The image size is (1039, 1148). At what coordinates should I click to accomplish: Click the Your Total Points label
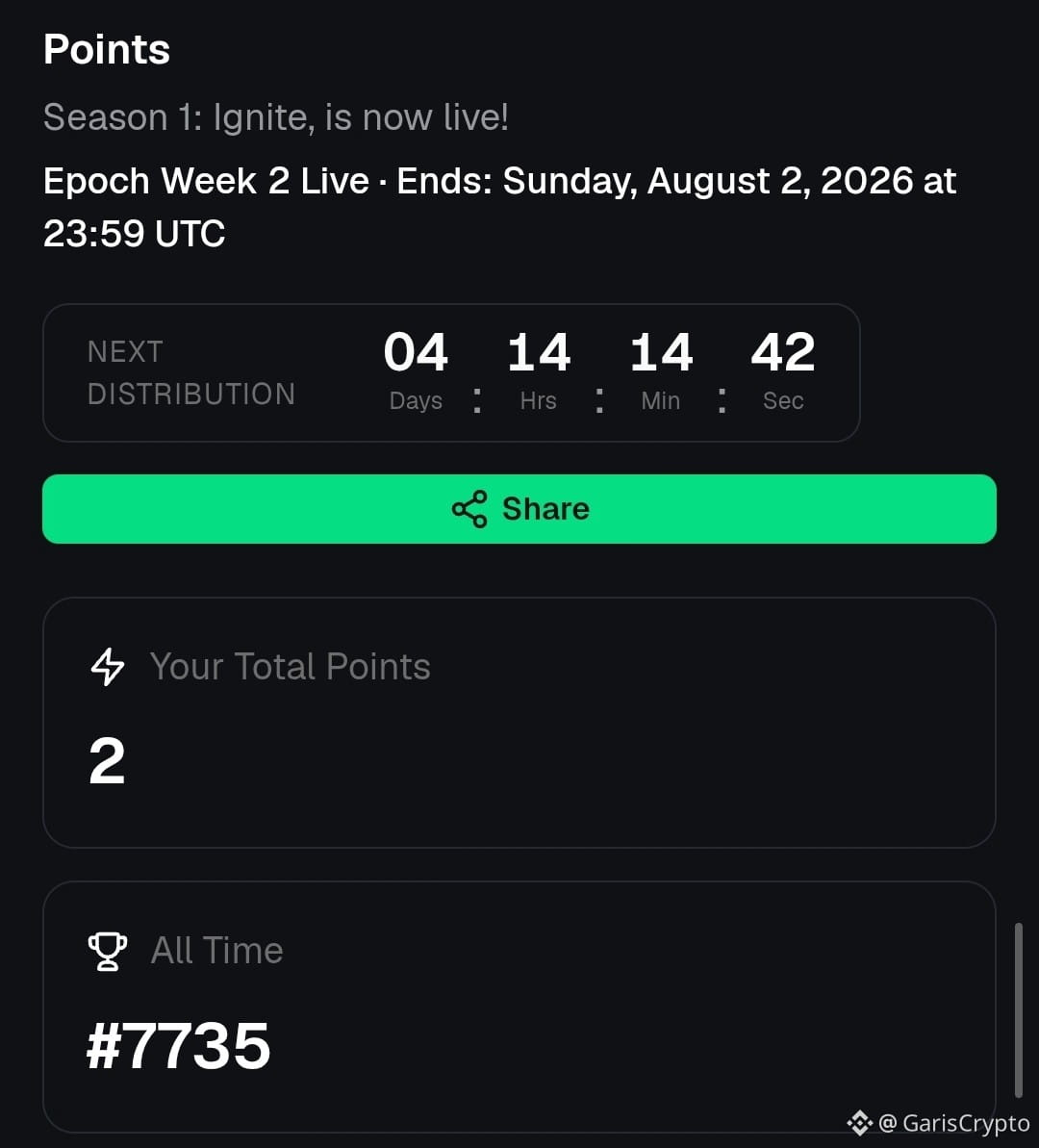click(291, 666)
